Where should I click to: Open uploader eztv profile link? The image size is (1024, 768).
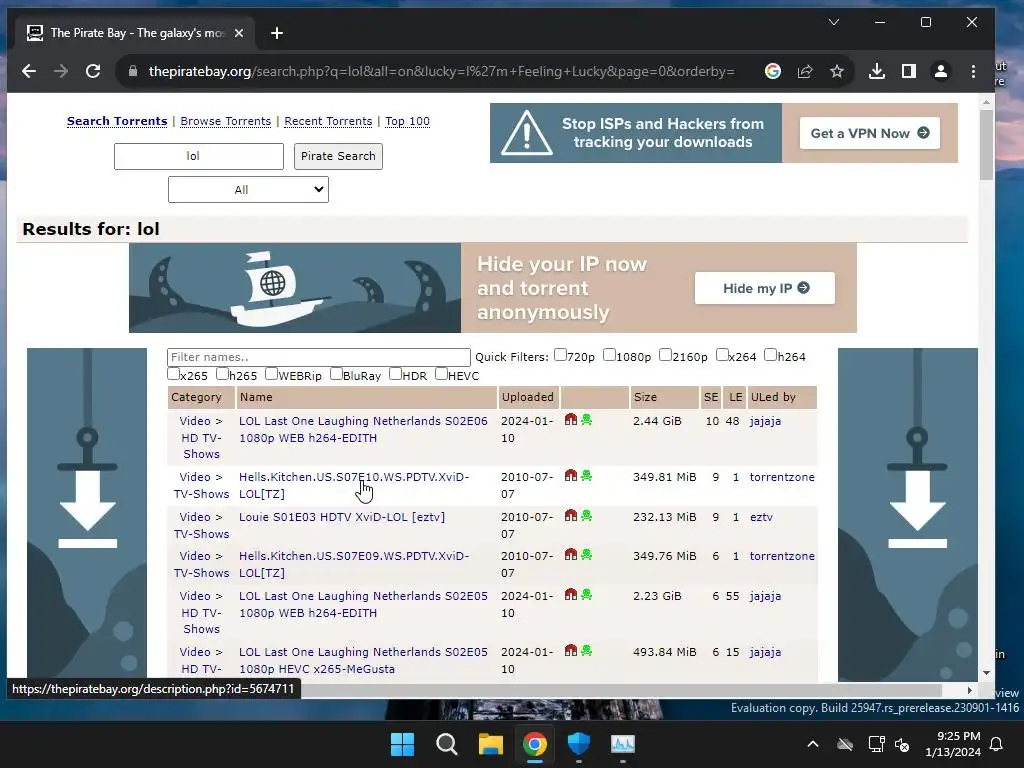pyautogui.click(x=761, y=517)
